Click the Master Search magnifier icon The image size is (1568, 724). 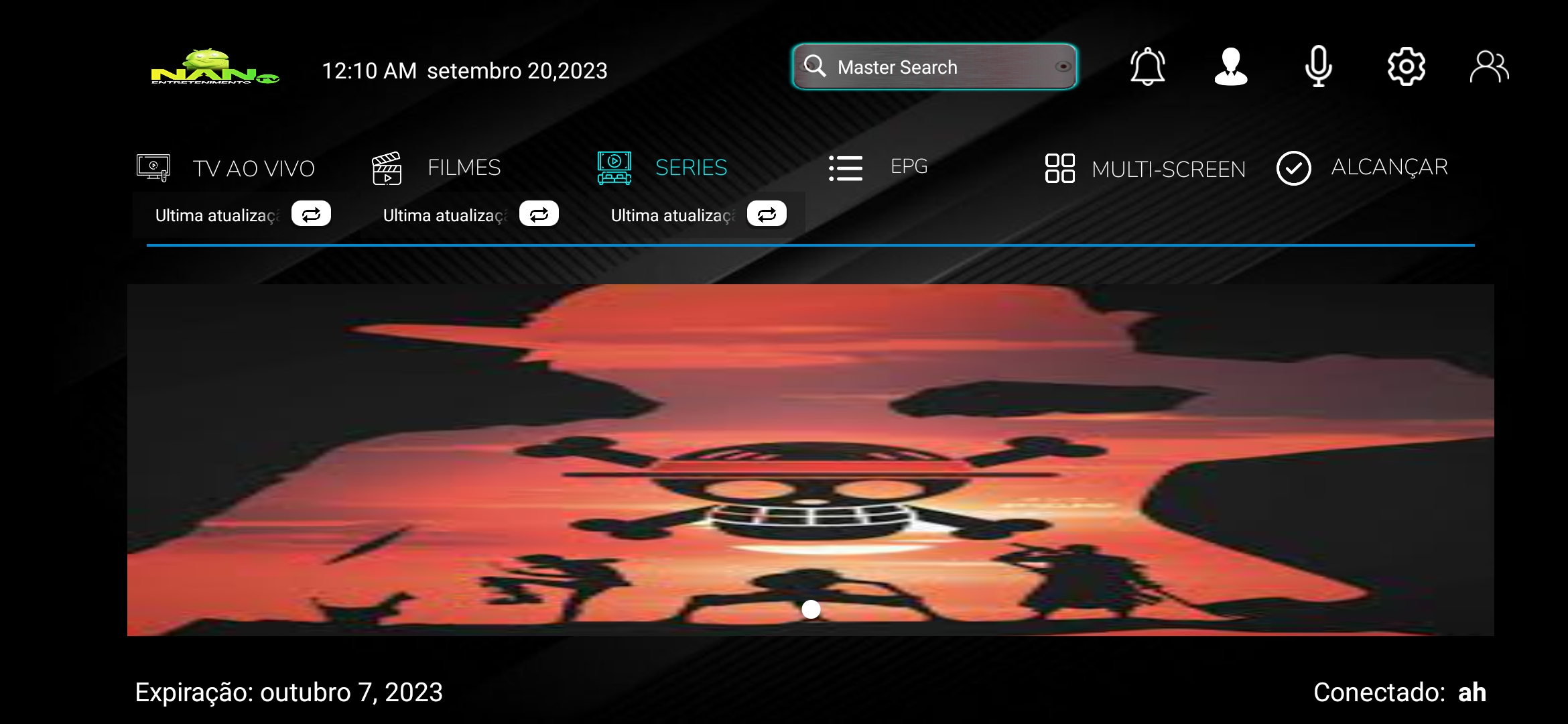click(815, 66)
